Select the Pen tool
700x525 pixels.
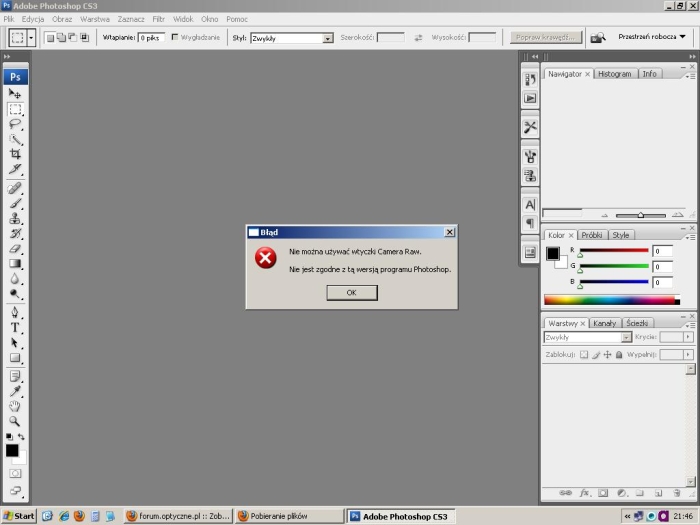(15, 312)
